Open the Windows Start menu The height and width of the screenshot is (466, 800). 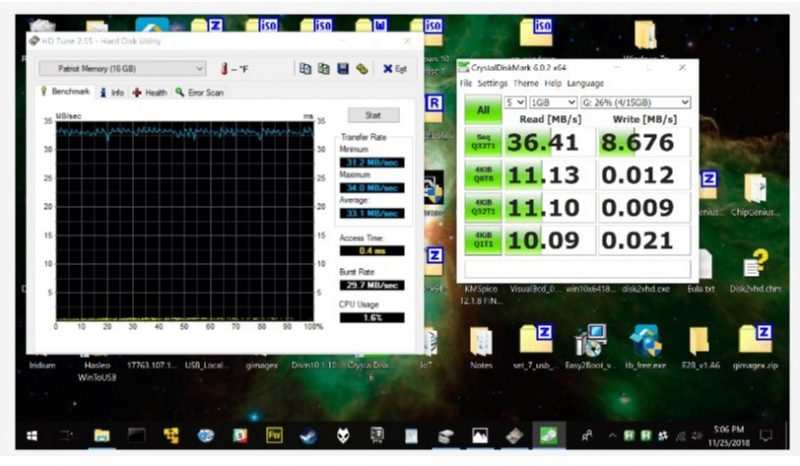(32, 435)
